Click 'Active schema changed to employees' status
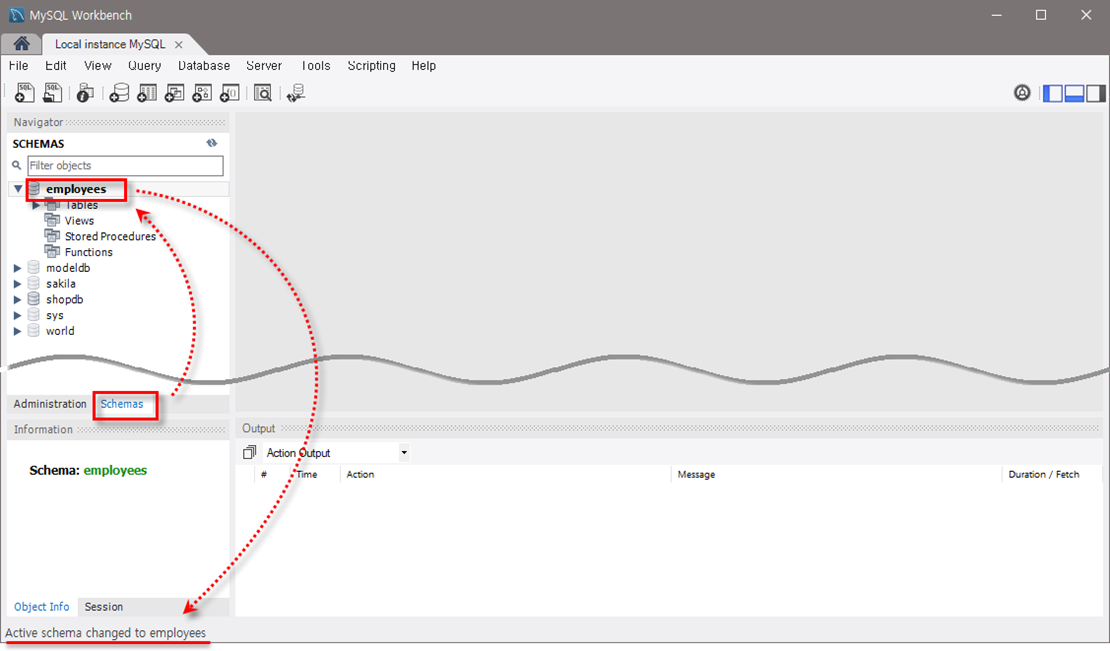The height and width of the screenshot is (651, 1110). (105, 633)
